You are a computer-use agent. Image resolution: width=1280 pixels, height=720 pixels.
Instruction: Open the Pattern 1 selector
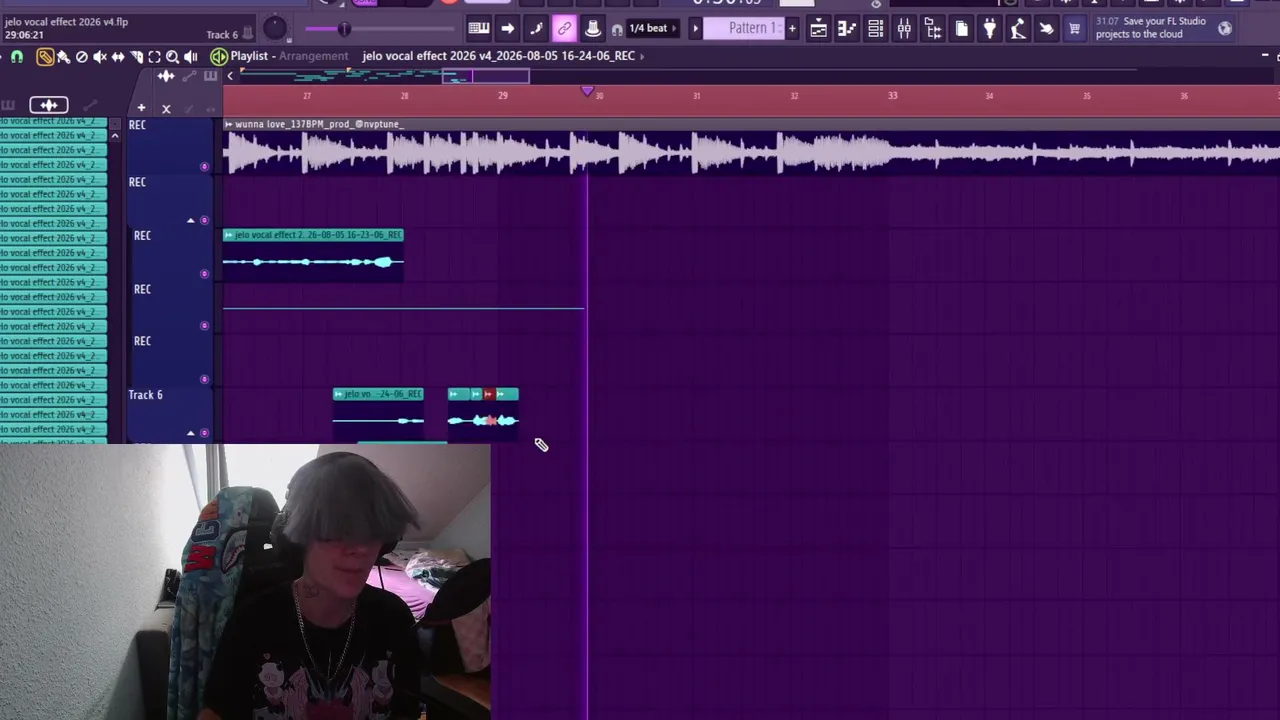click(x=745, y=28)
